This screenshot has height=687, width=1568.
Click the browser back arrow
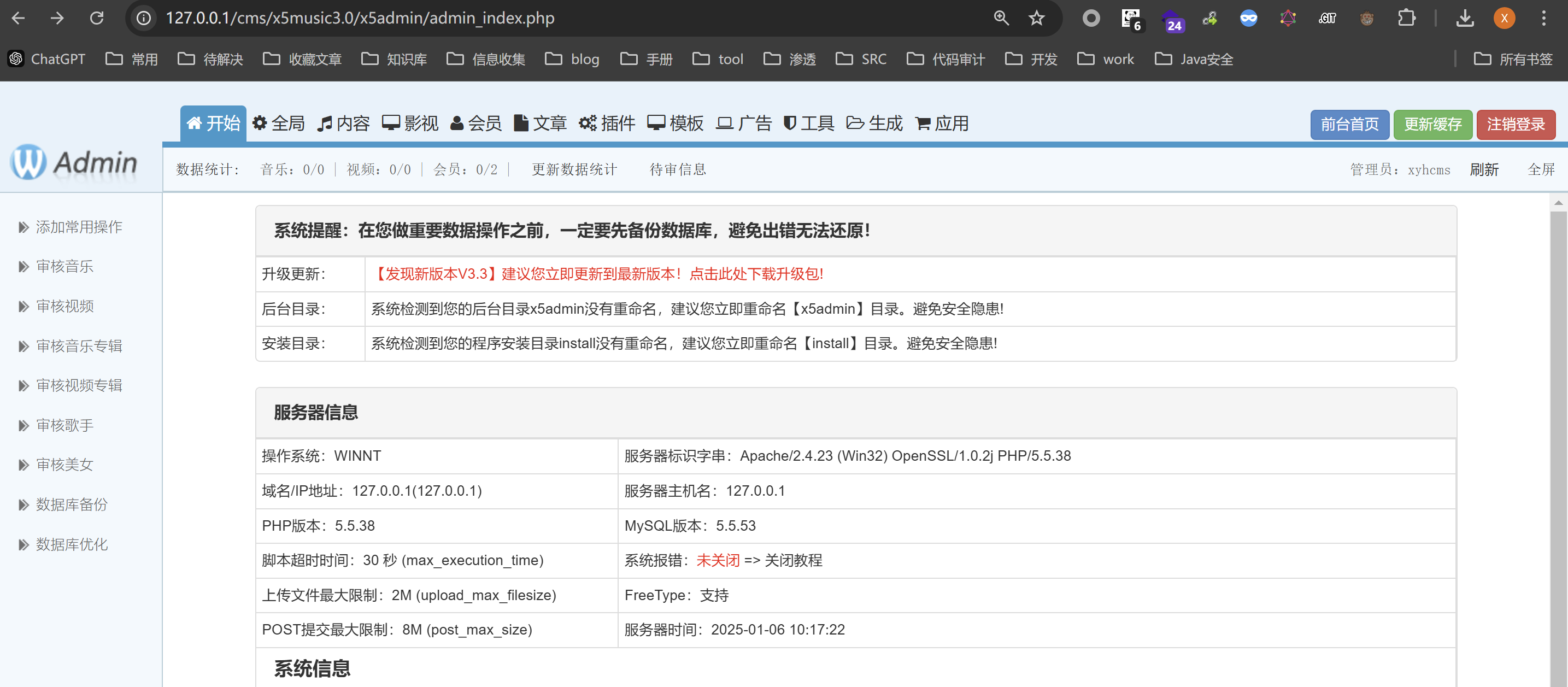tap(18, 18)
